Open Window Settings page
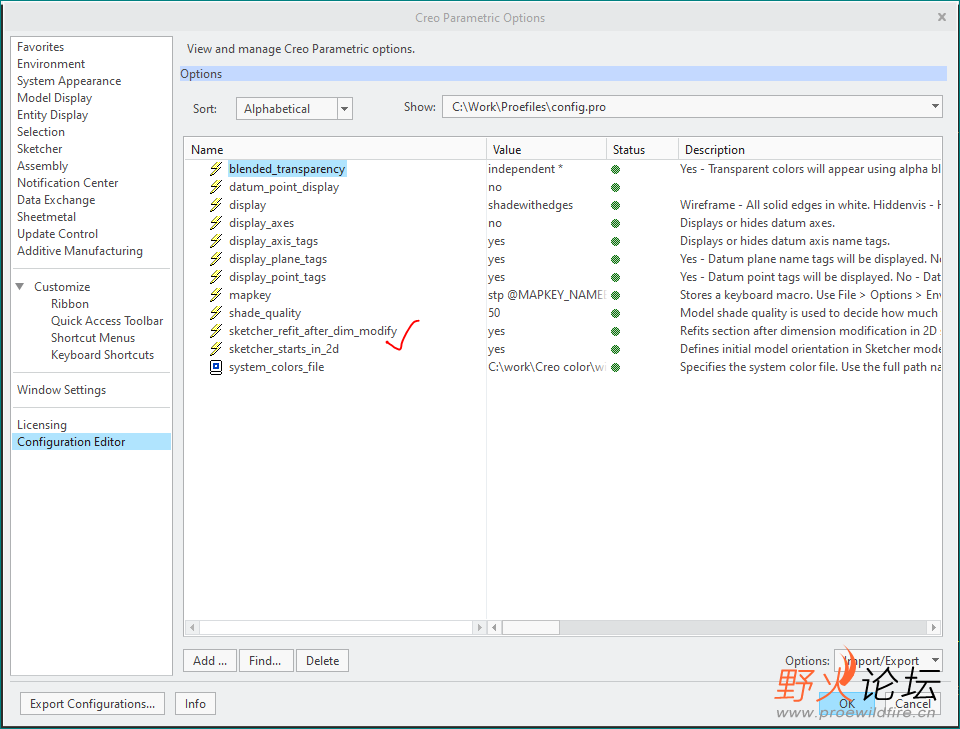 tap(61, 390)
